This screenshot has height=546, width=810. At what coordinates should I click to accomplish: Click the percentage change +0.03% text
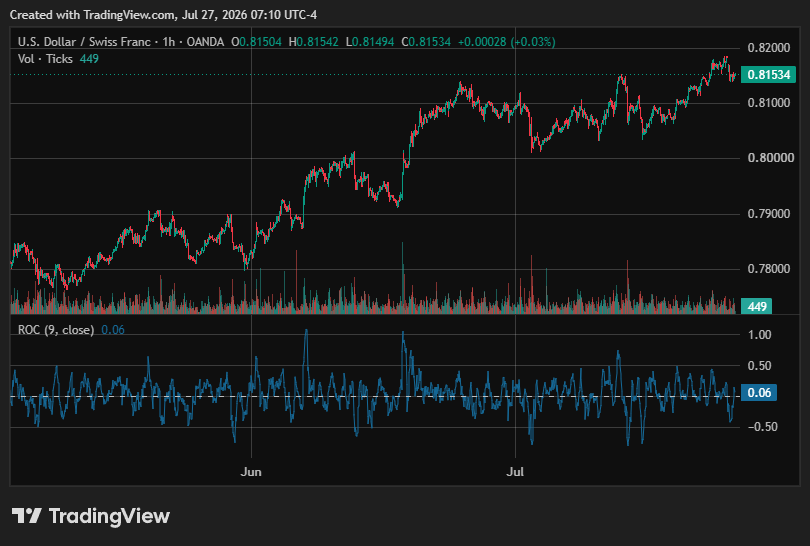point(533,42)
